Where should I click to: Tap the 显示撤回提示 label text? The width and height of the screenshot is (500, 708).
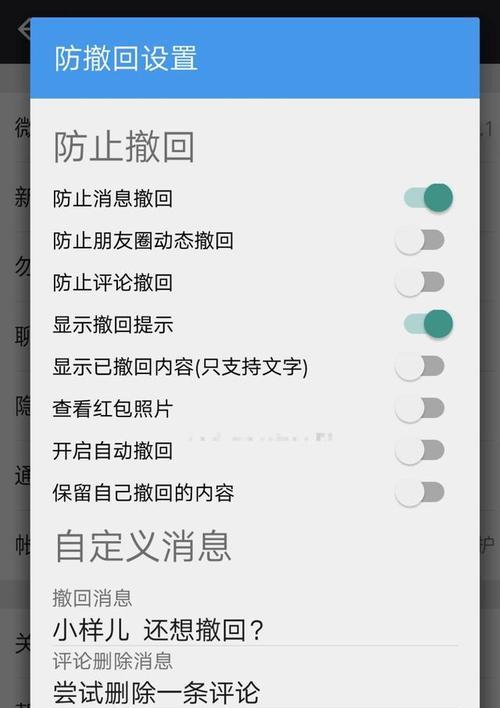[x=112, y=325]
